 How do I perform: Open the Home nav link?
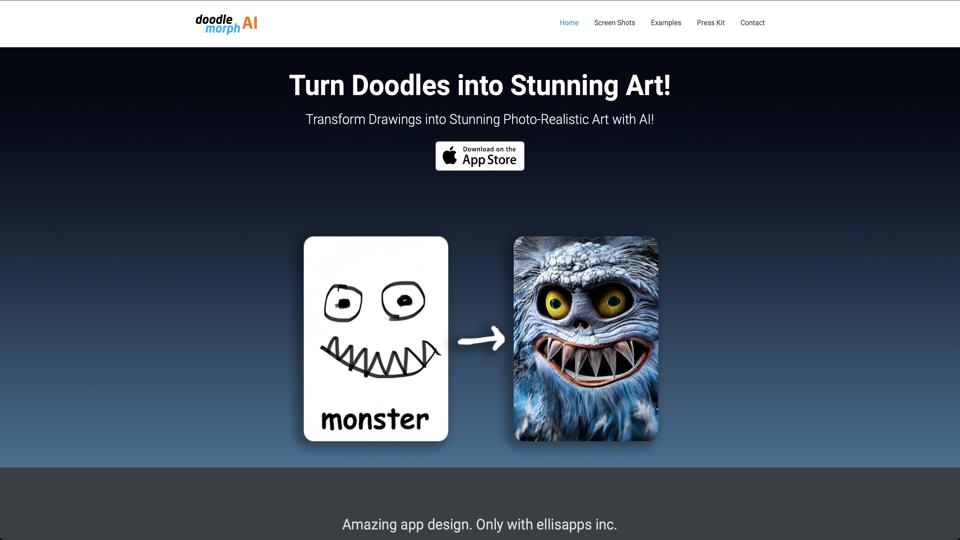click(569, 23)
